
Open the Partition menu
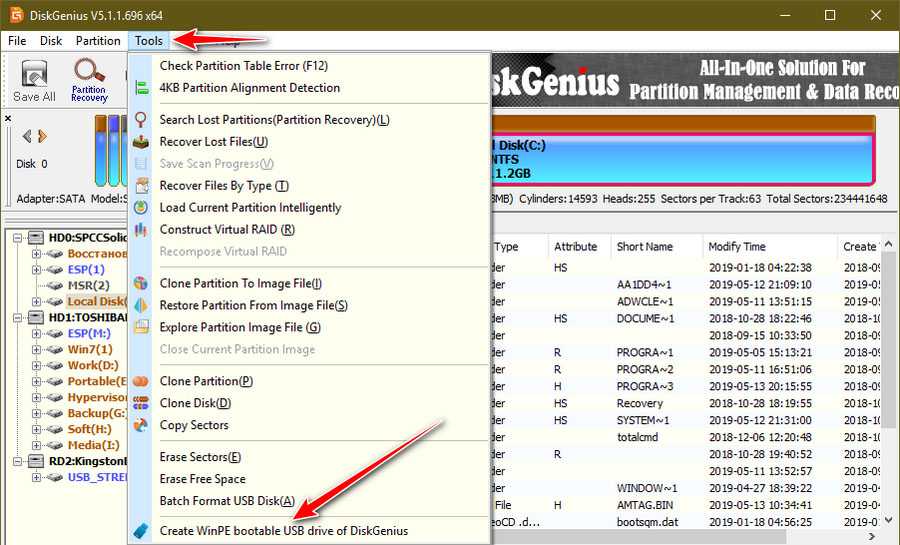pyautogui.click(x=98, y=41)
